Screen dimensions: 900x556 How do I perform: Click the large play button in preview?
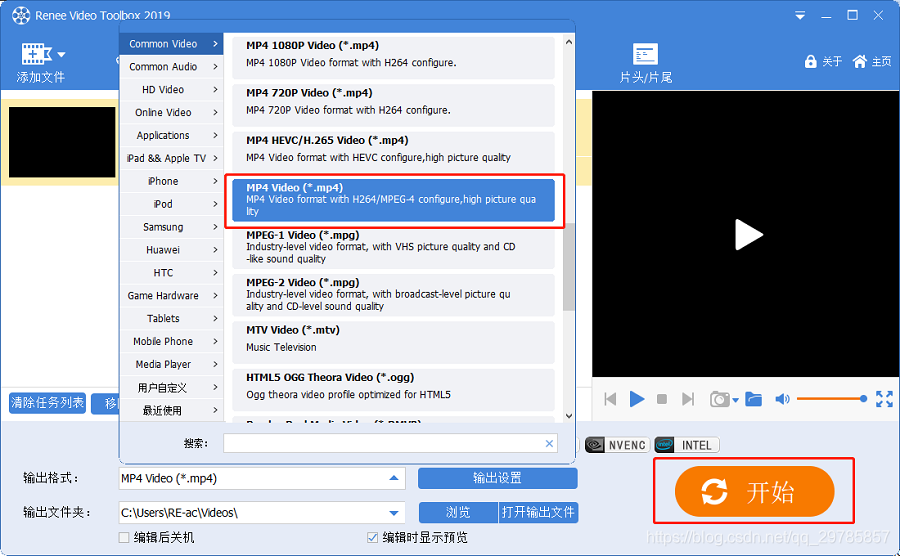tap(748, 235)
